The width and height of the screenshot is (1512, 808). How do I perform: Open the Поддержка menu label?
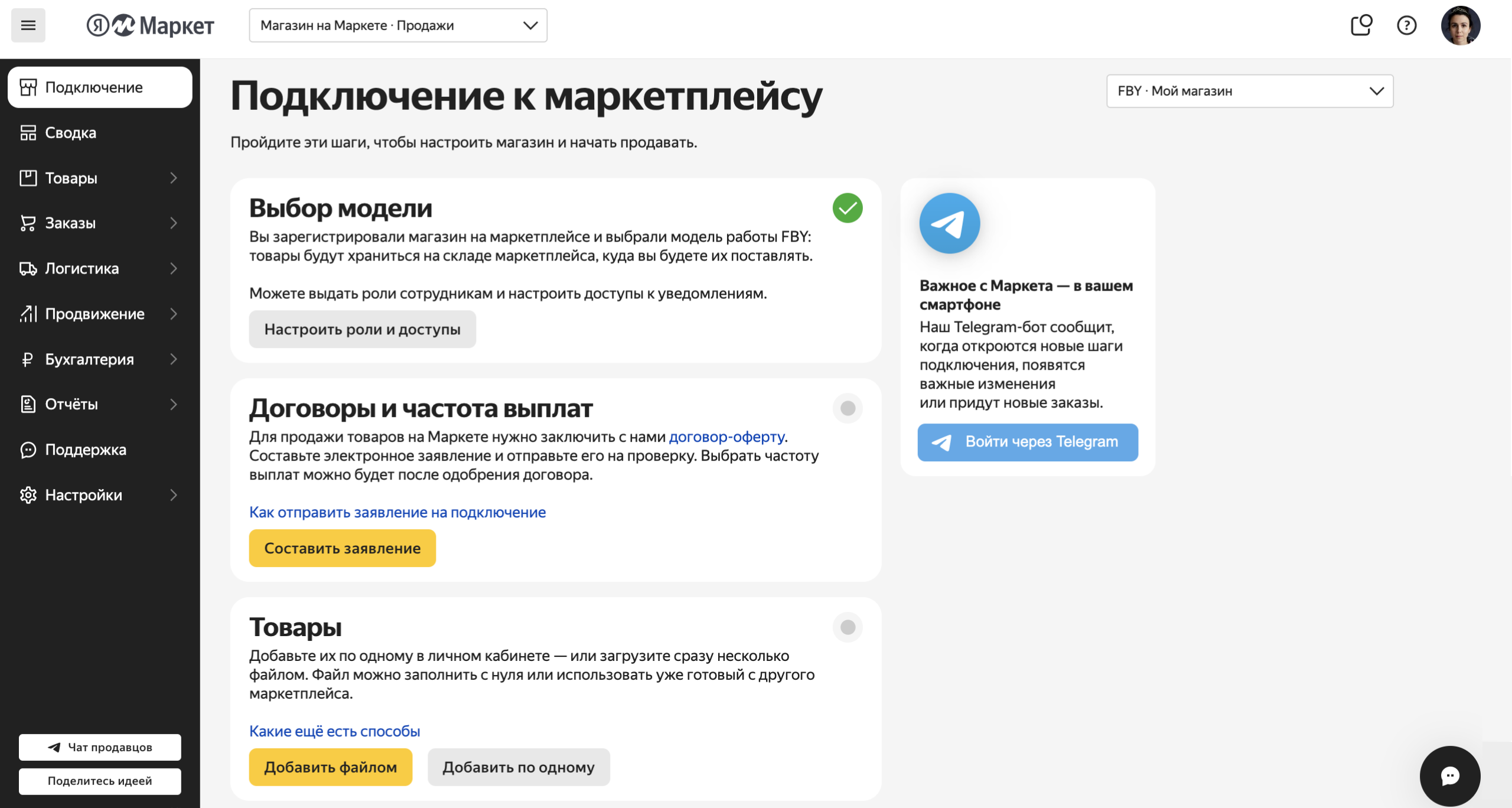pyautogui.click(x=86, y=450)
